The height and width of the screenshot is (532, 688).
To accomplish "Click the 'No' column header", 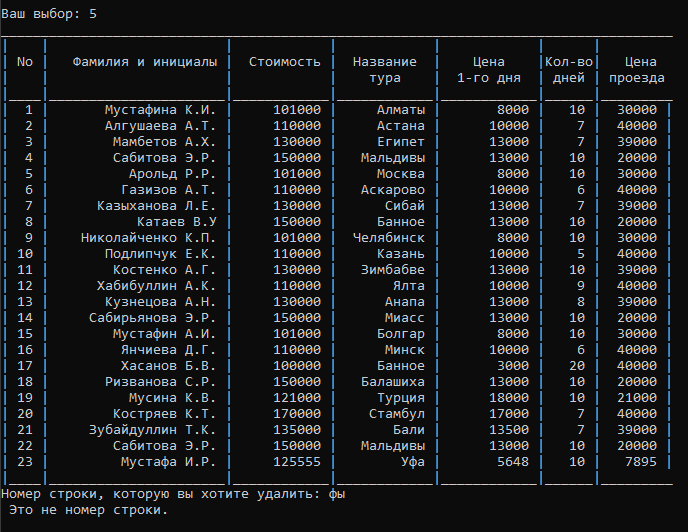I will [x=25, y=62].
